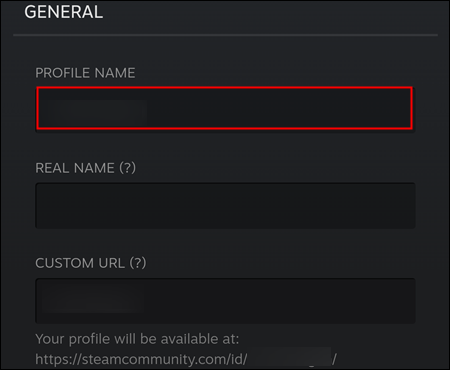The height and width of the screenshot is (370, 450).
Task: Click the blurred value inside Custom URL field
Action: tap(93, 301)
